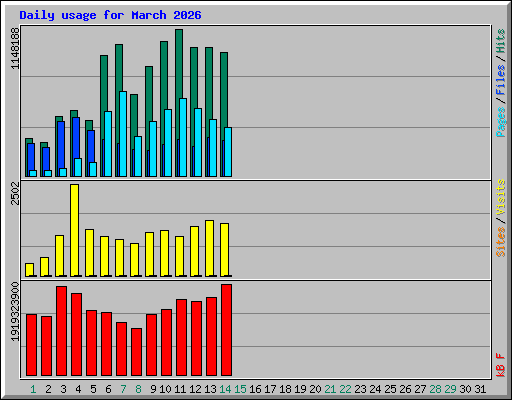Viewport: 512px width, 400px height.
Task: Click the red KB bar for day 8
Action: pos(137,352)
